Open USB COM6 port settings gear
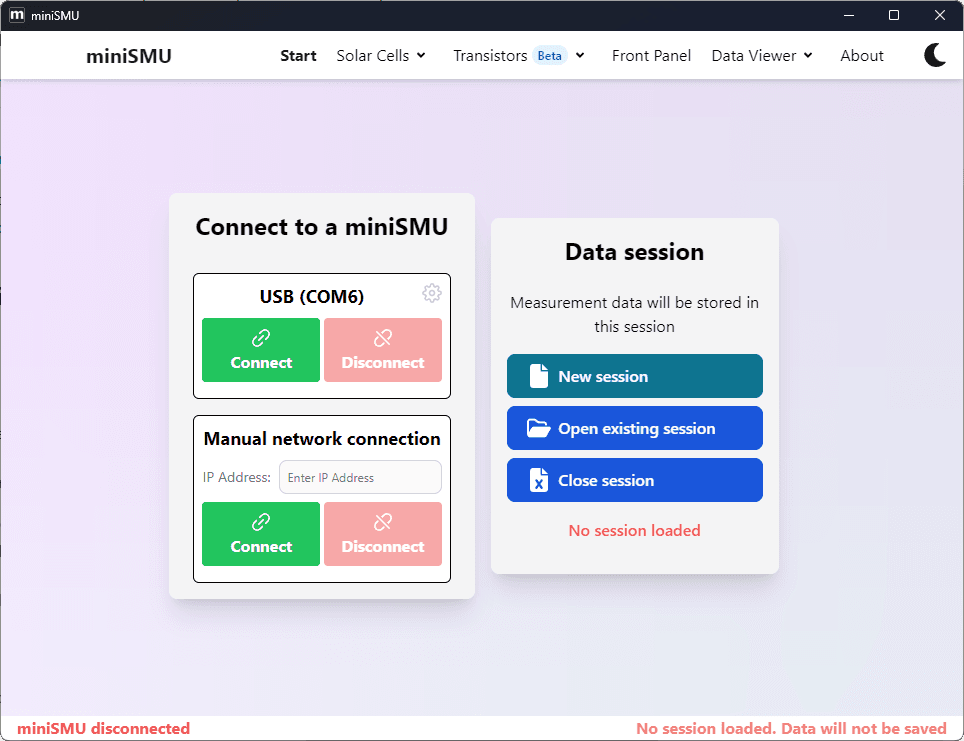This screenshot has height=741, width=964. coord(432,293)
